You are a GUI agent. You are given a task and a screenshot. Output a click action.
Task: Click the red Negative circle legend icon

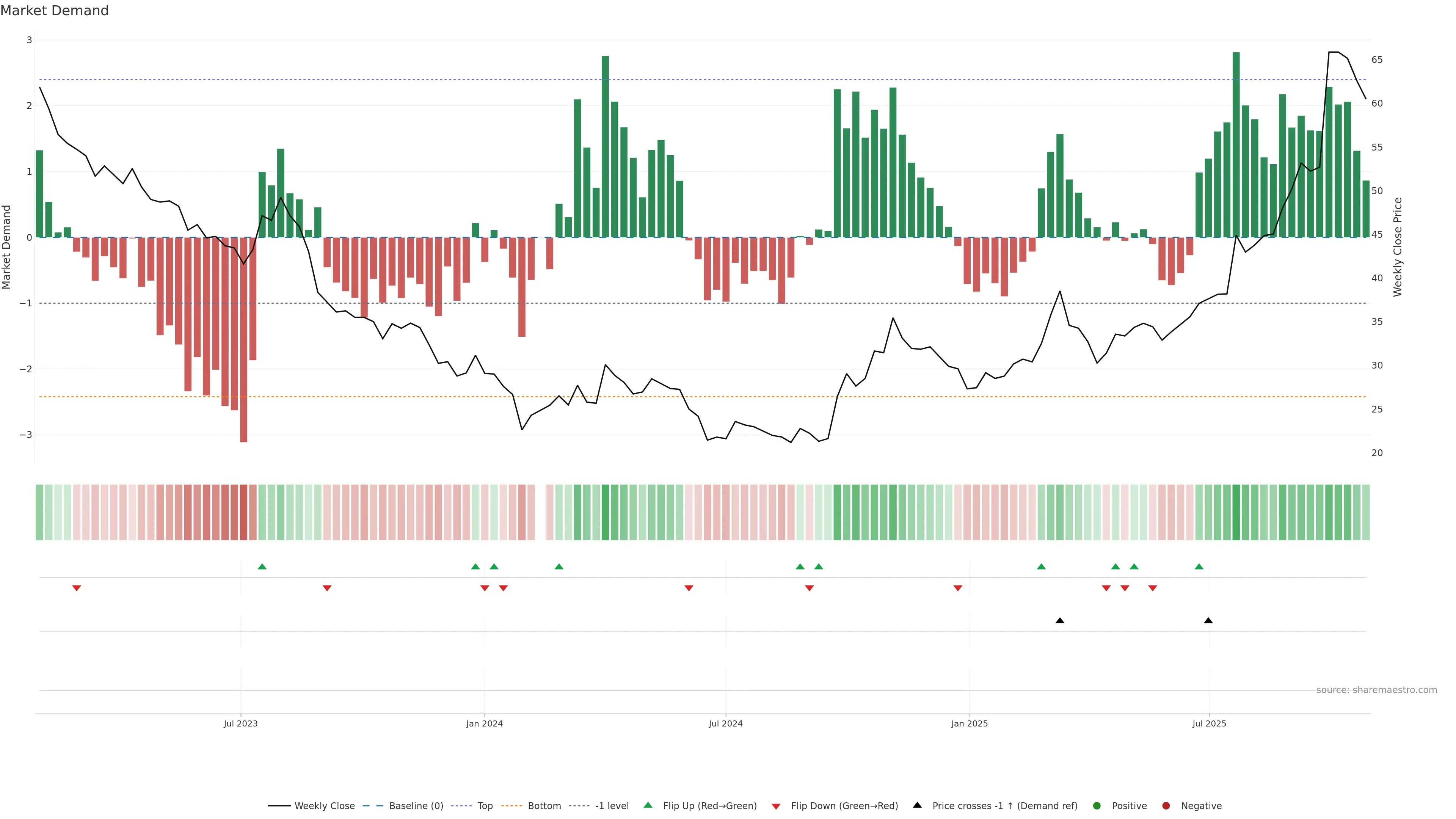pos(1166,806)
